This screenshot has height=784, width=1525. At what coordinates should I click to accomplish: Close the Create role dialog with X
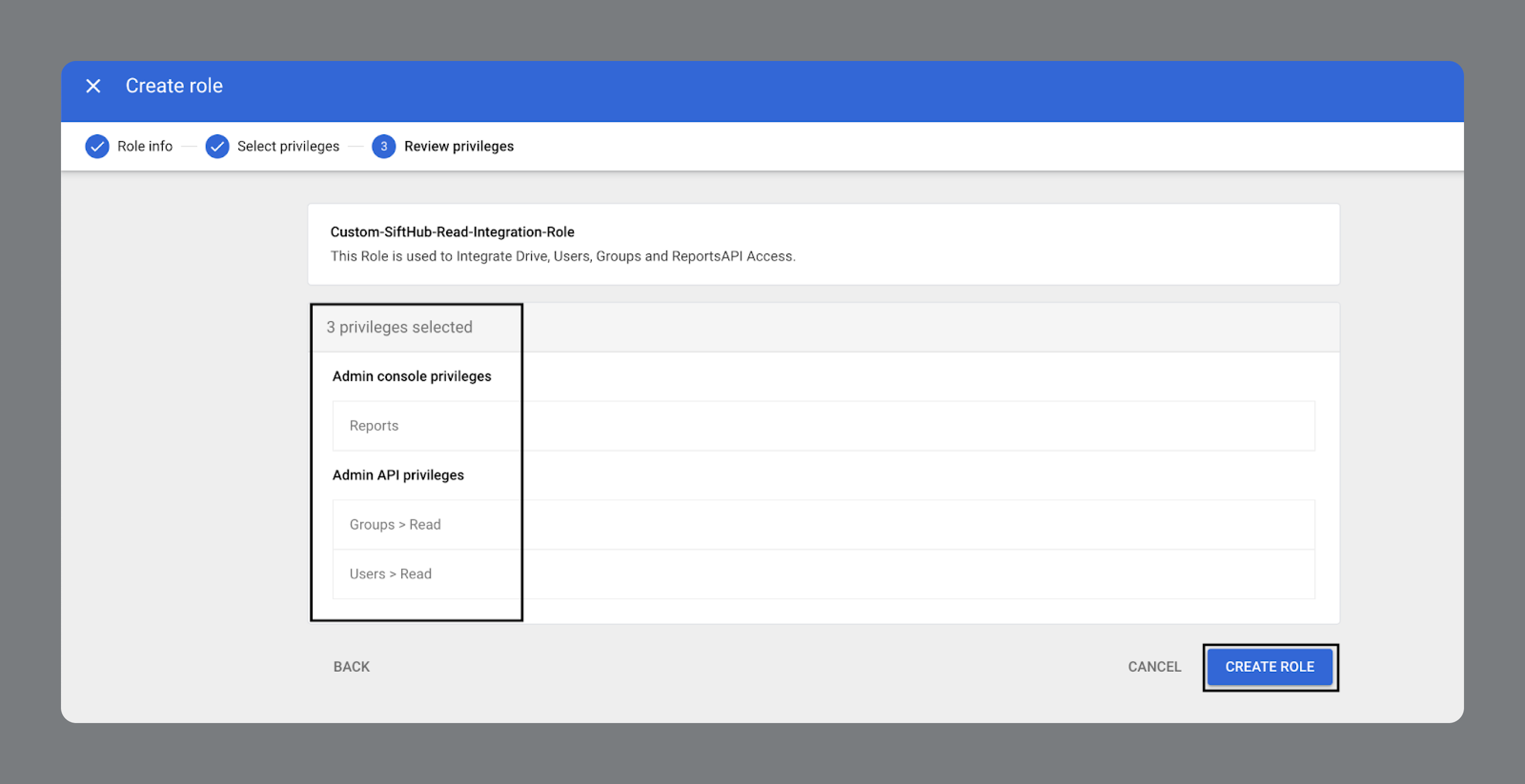(x=93, y=86)
